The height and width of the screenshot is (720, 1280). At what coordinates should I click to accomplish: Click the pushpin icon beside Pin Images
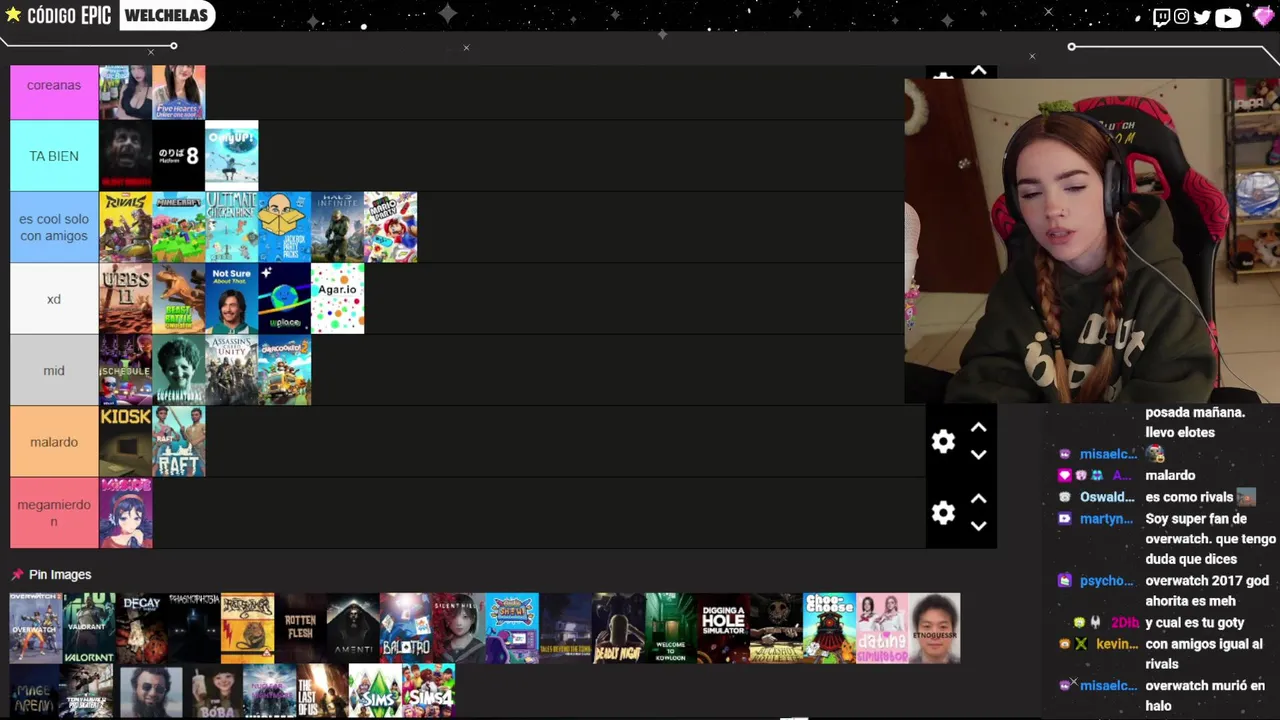17,575
